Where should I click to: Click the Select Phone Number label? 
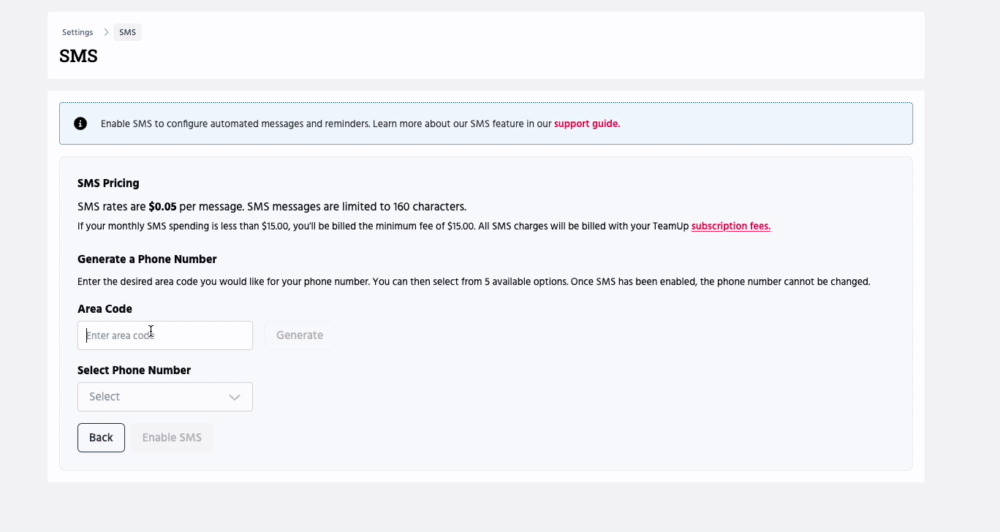click(x=134, y=370)
